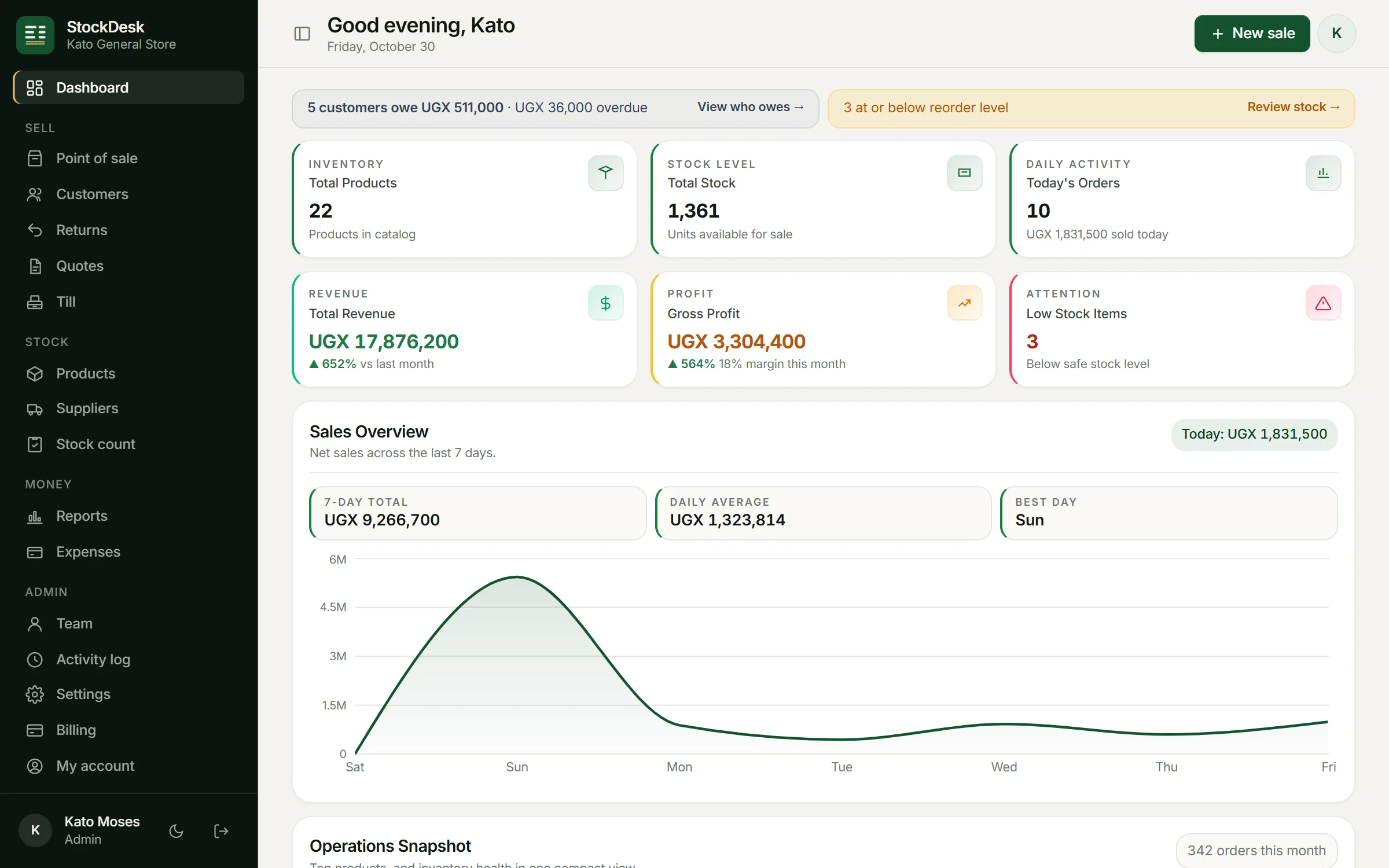Toggle dark mode moon icon
The height and width of the screenshot is (868, 1389).
(x=176, y=831)
